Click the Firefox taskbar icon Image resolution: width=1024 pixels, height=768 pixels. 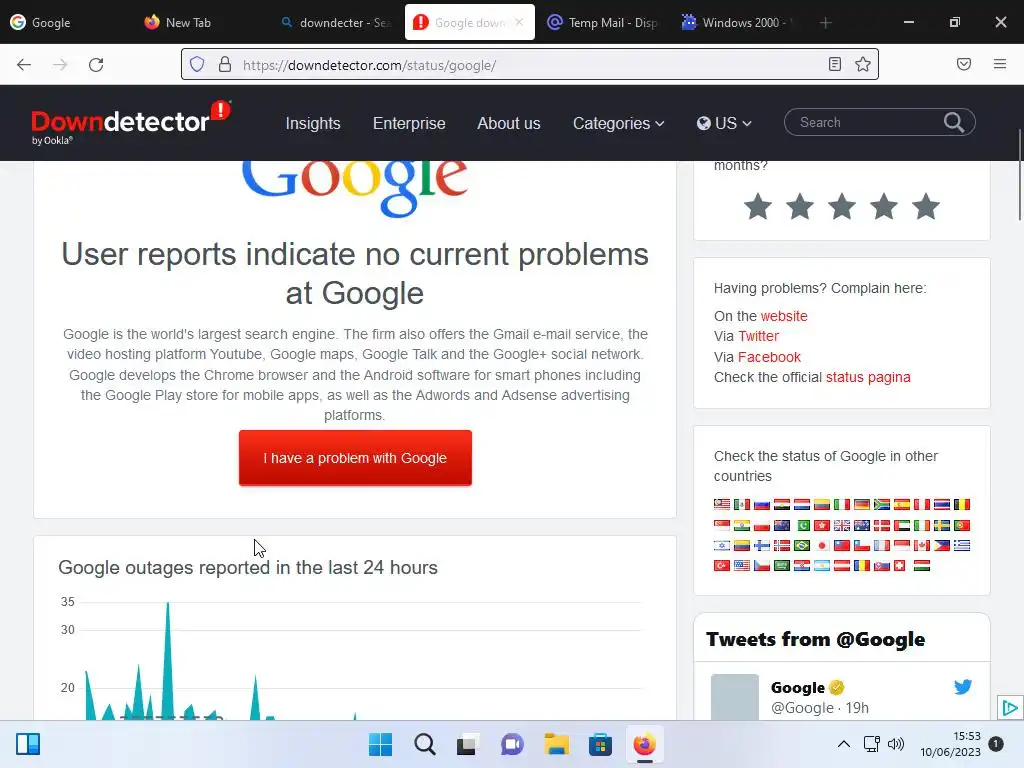[645, 744]
